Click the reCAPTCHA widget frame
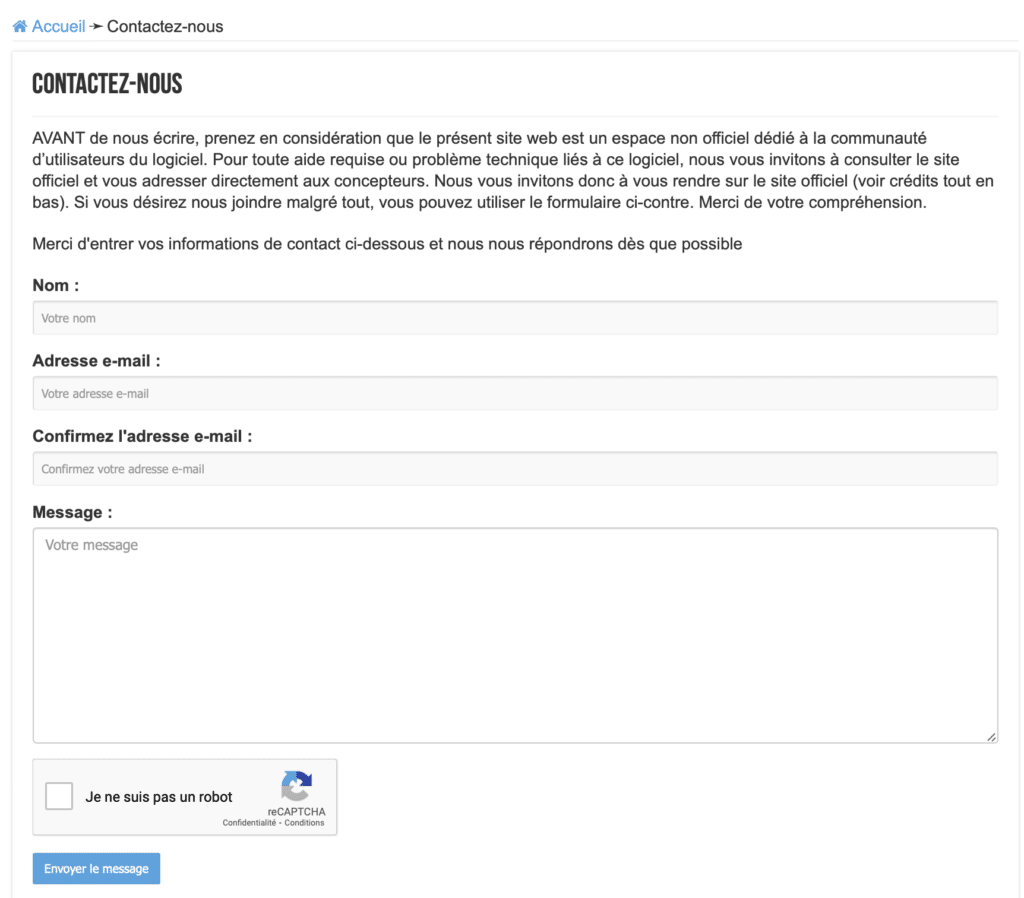1024x898 pixels. pos(185,797)
